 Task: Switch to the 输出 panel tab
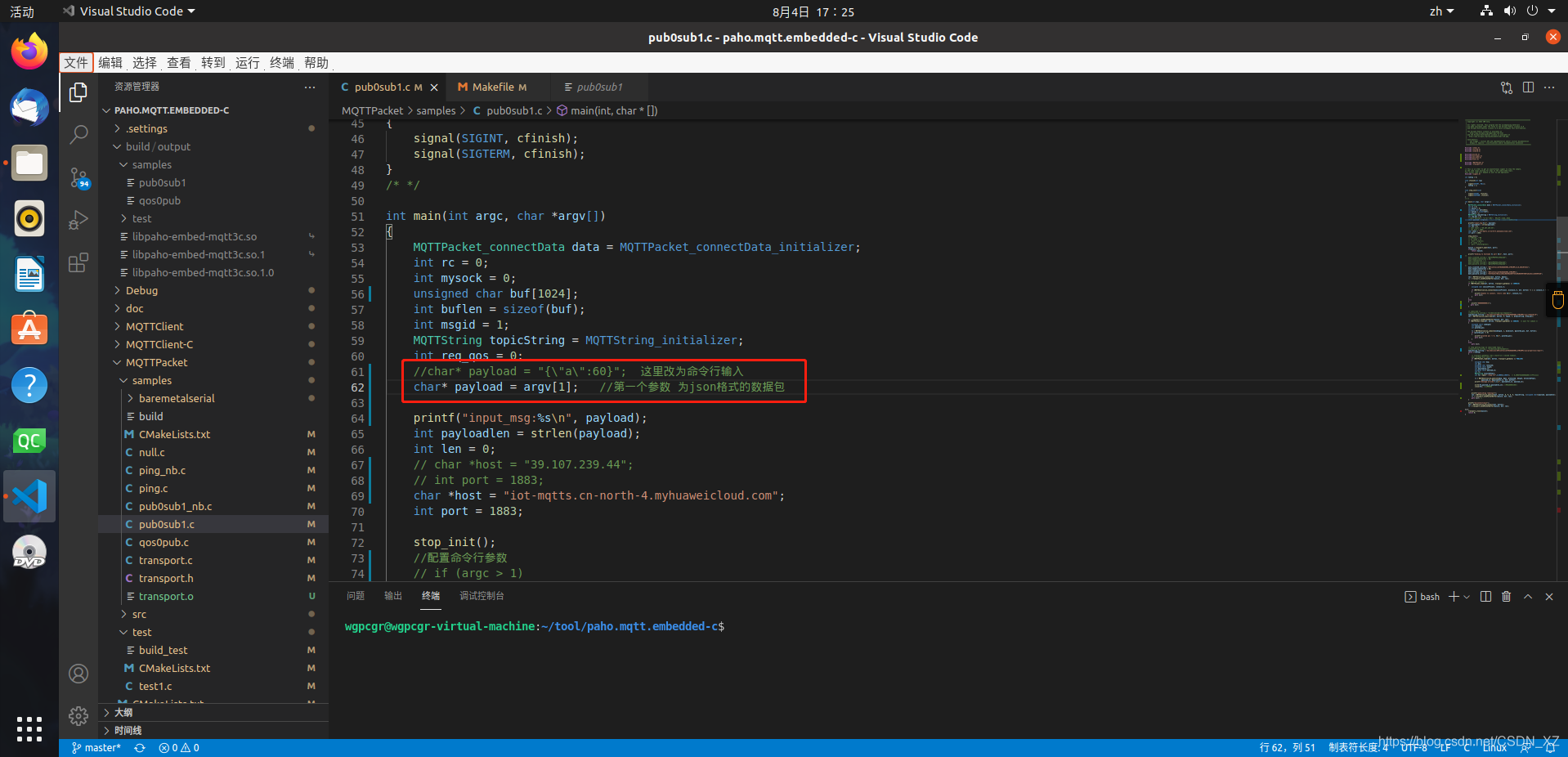pyautogui.click(x=393, y=596)
